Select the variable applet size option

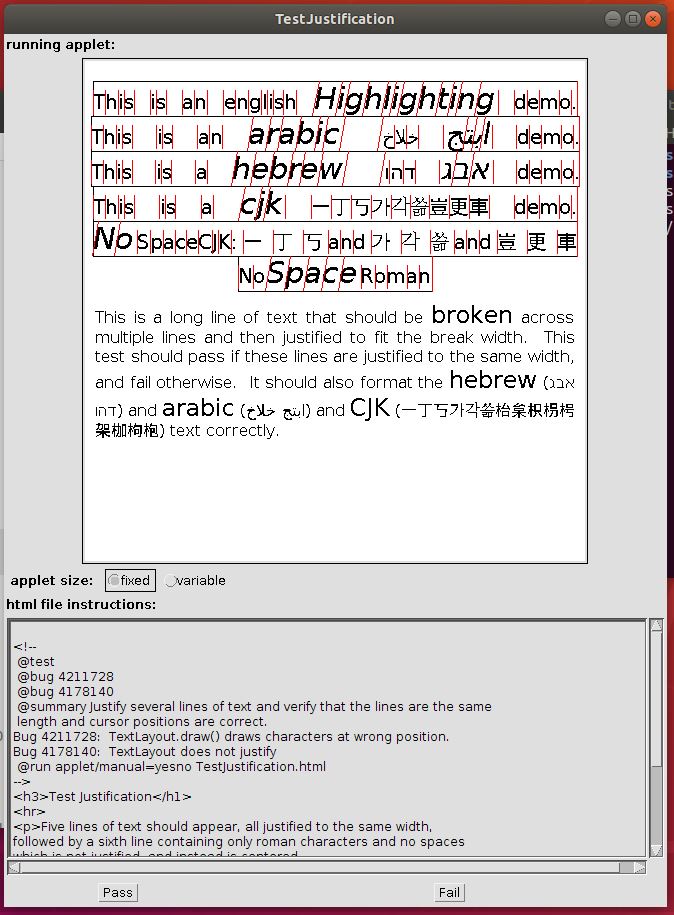(x=196, y=580)
